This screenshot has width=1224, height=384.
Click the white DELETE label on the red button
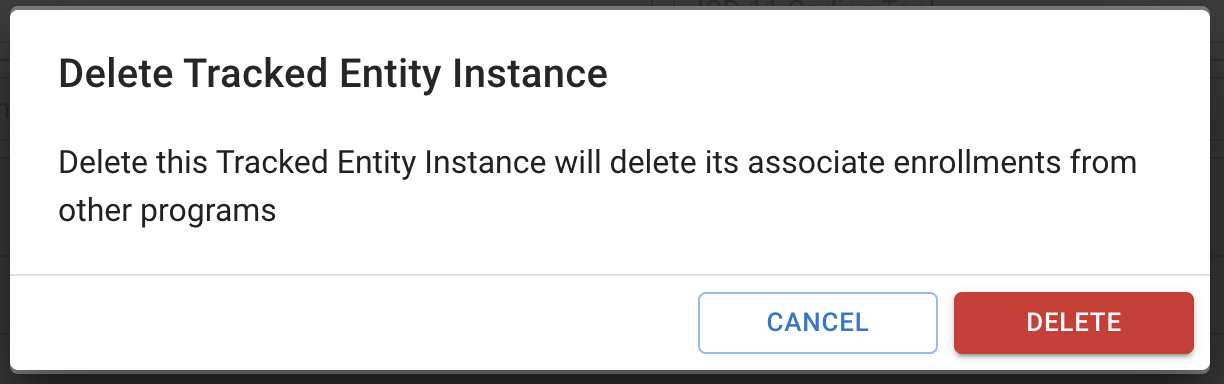(1074, 323)
